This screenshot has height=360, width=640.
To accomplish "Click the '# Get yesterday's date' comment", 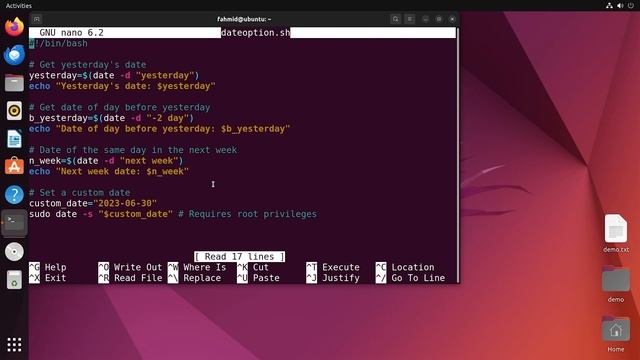I will [x=87, y=64].
